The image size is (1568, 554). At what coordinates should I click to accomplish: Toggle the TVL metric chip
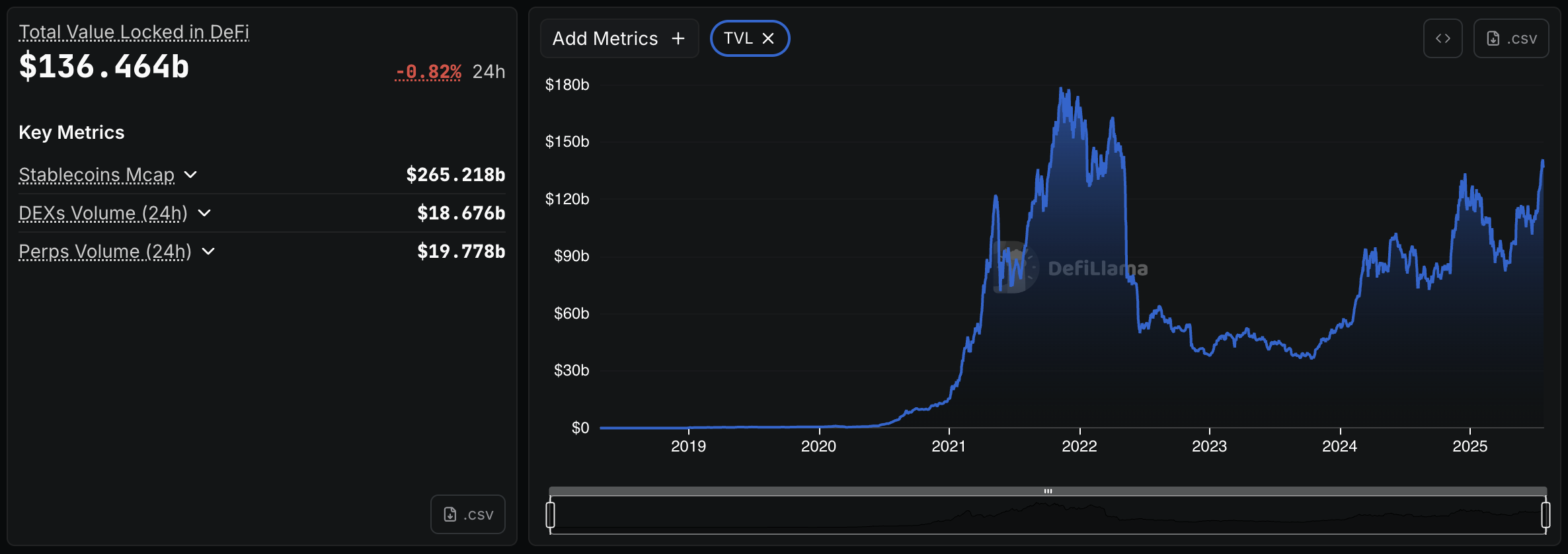tap(738, 38)
